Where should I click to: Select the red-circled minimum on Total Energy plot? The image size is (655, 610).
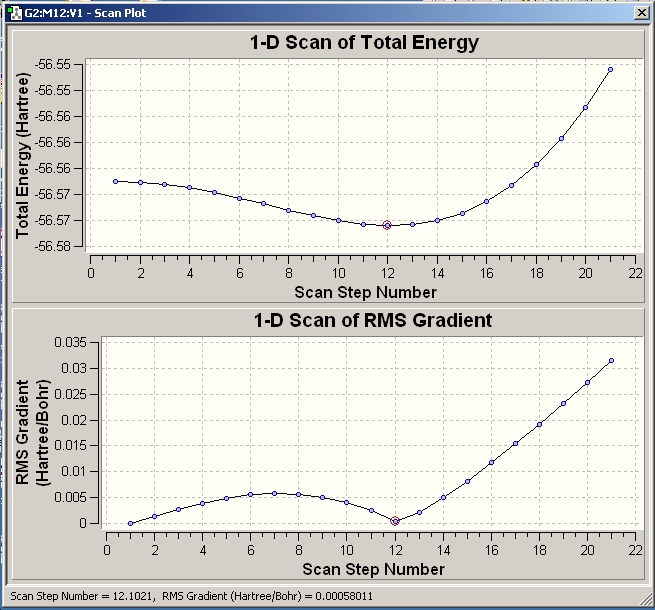click(387, 225)
